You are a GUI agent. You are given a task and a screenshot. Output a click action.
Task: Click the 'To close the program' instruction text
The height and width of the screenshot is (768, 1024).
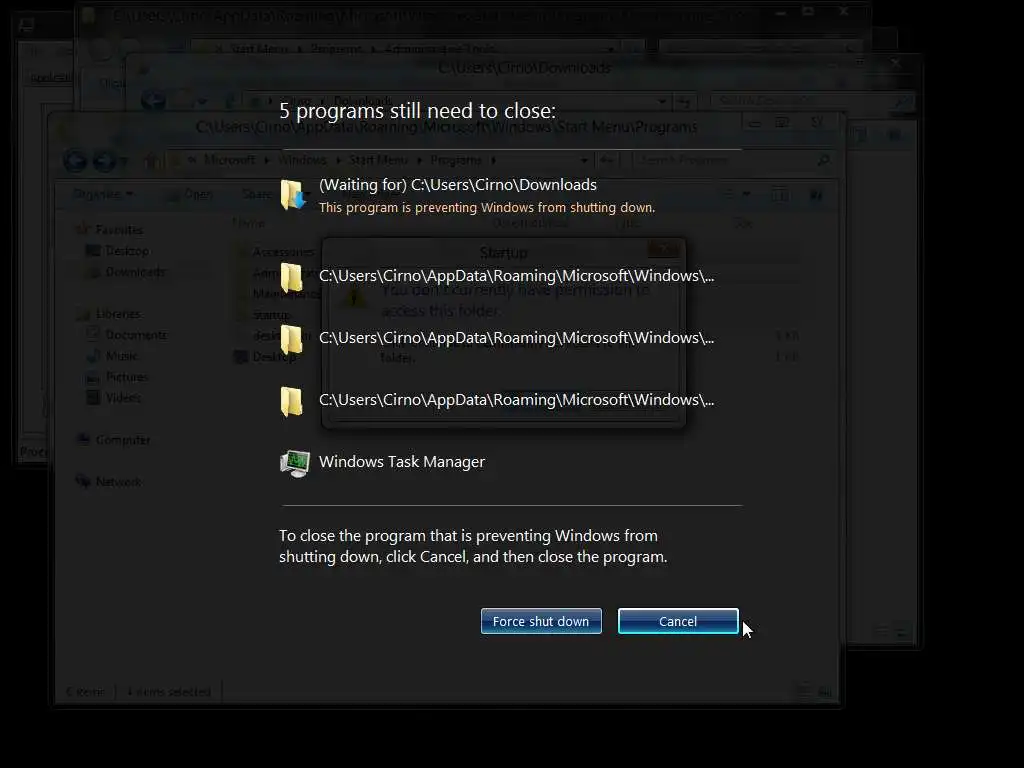[473, 546]
